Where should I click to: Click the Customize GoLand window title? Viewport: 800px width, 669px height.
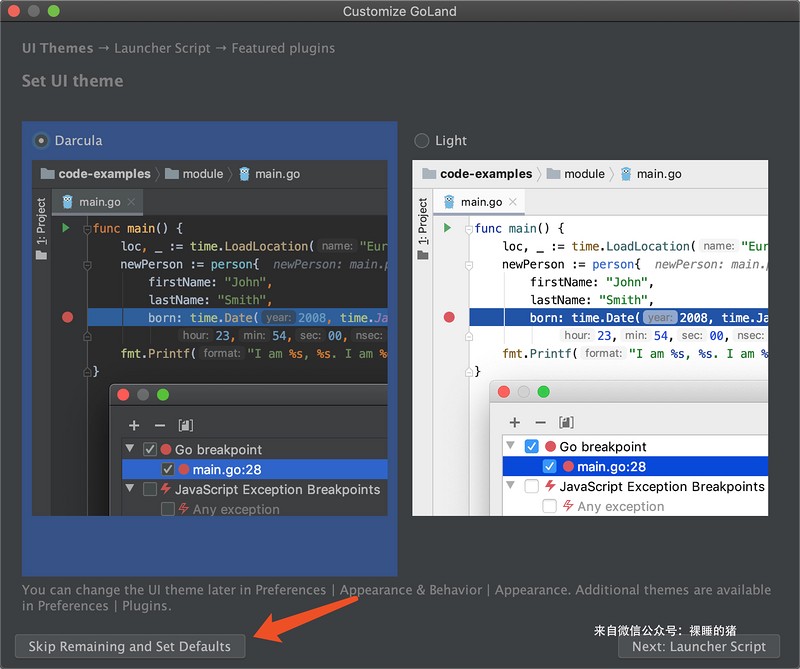point(399,11)
